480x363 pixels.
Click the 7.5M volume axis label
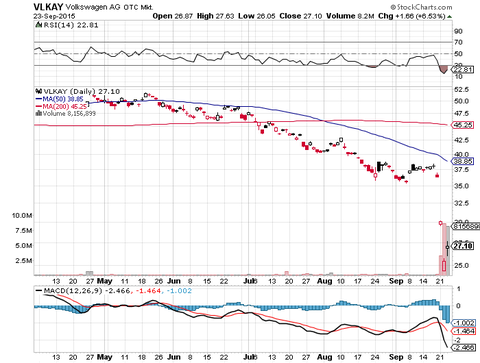pos(24,231)
